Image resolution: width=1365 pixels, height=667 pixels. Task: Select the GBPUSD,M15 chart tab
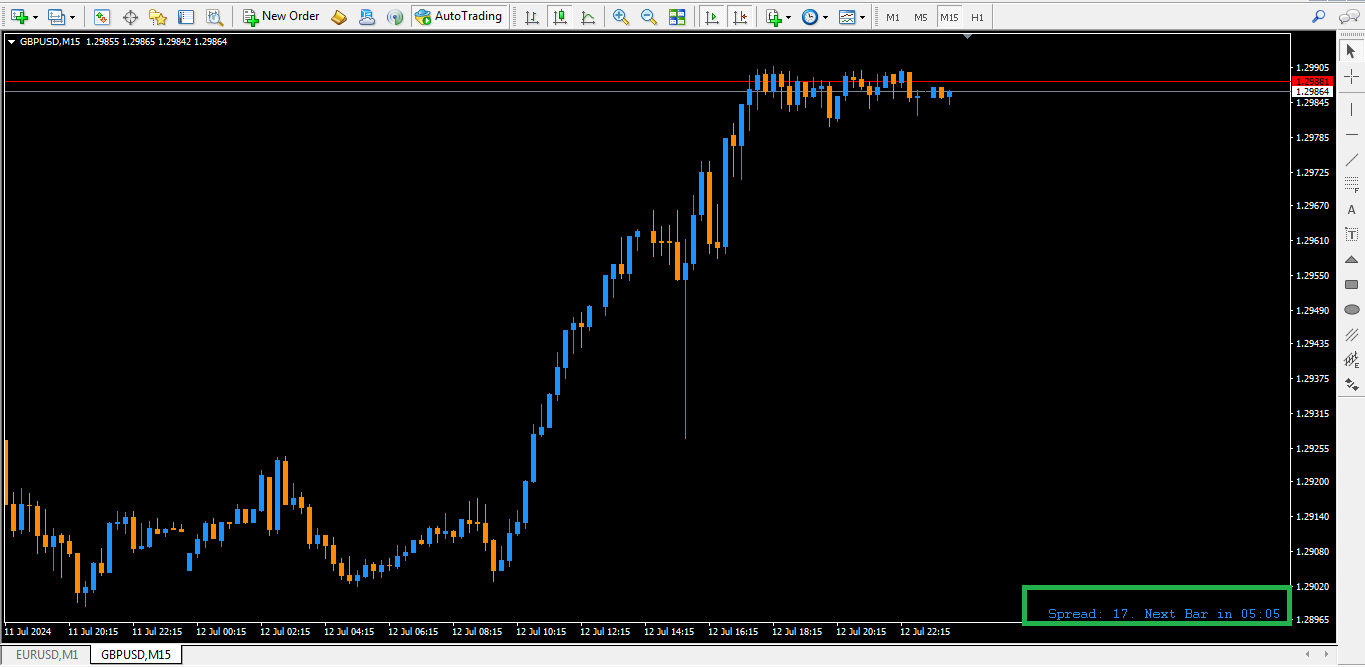(135, 655)
